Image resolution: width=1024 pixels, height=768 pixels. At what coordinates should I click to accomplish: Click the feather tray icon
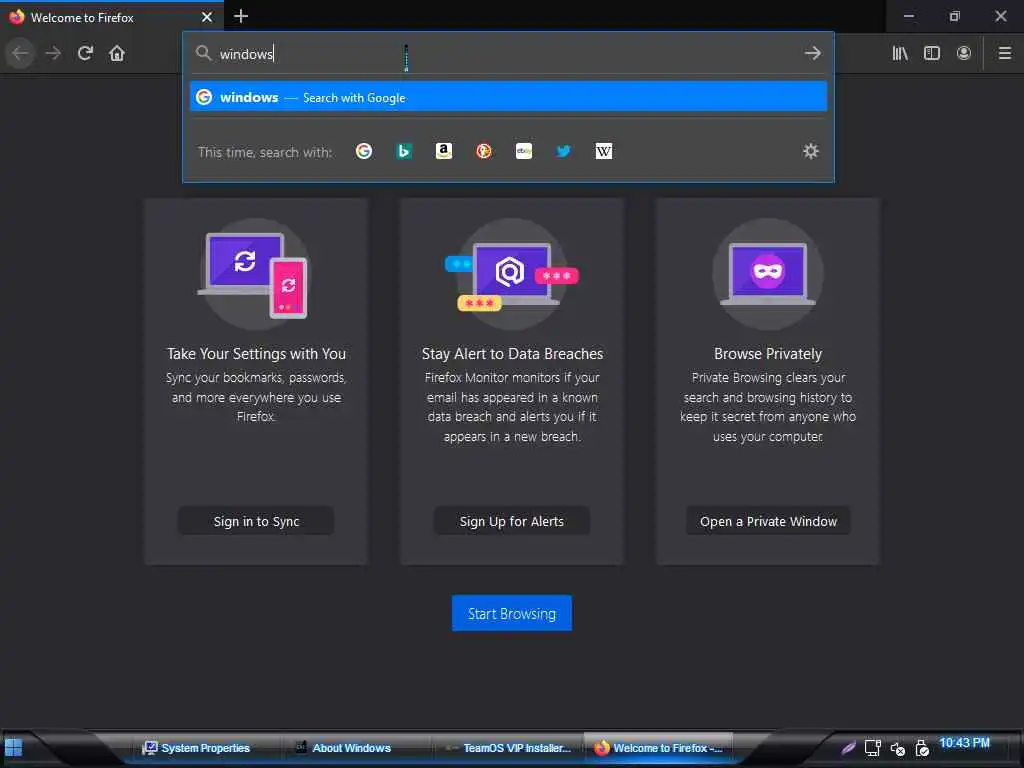[848, 748]
